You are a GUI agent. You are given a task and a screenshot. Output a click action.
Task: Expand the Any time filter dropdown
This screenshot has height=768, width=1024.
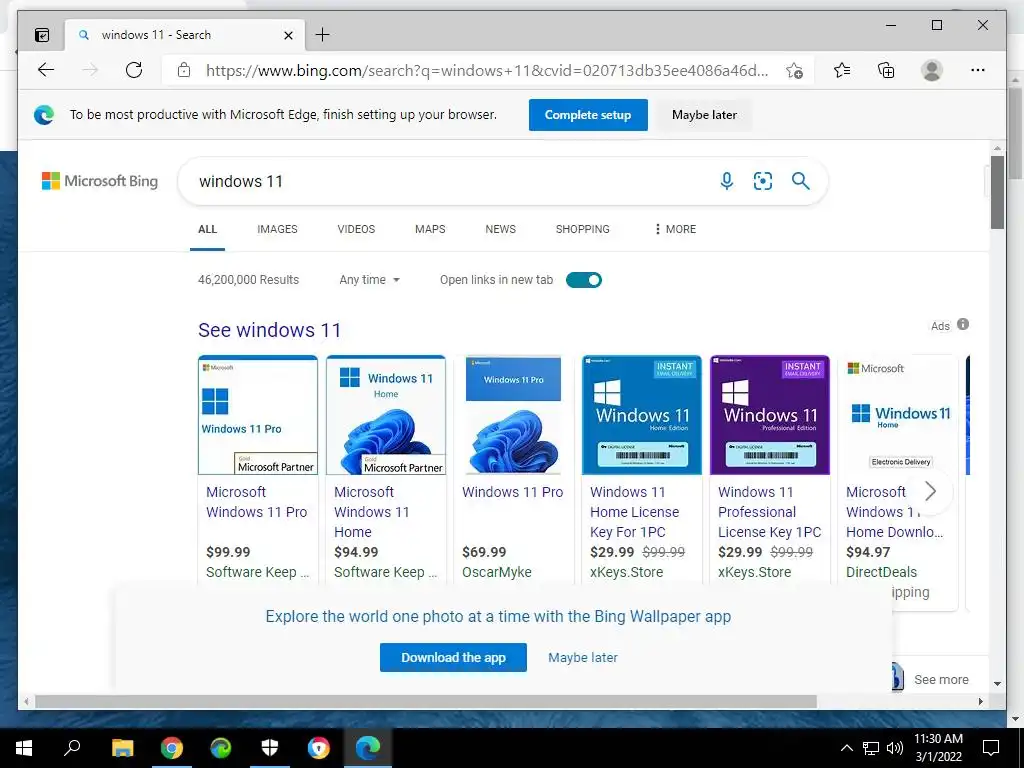[x=369, y=280]
